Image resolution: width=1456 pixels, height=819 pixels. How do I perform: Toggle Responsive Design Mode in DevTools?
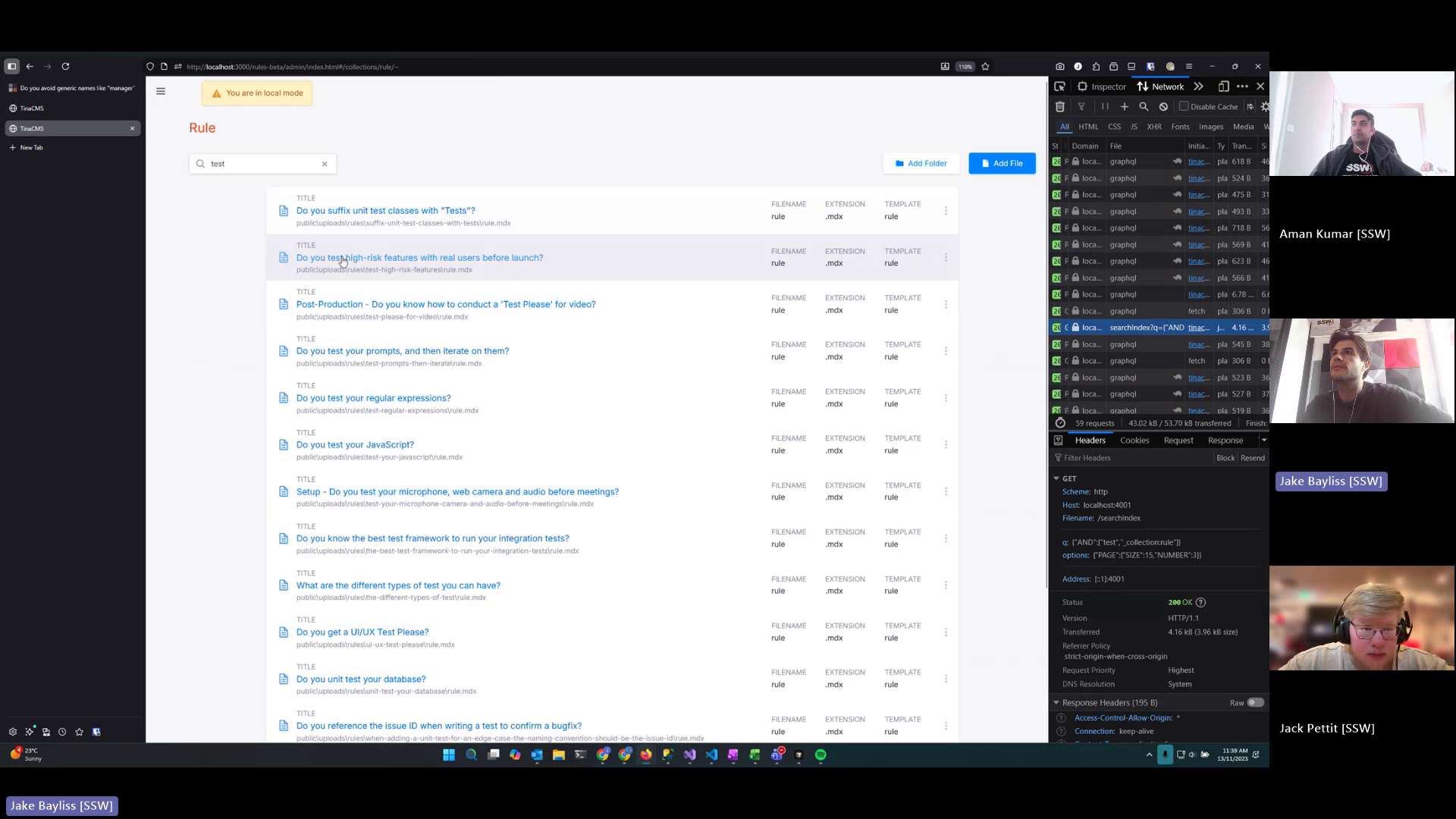(1223, 86)
